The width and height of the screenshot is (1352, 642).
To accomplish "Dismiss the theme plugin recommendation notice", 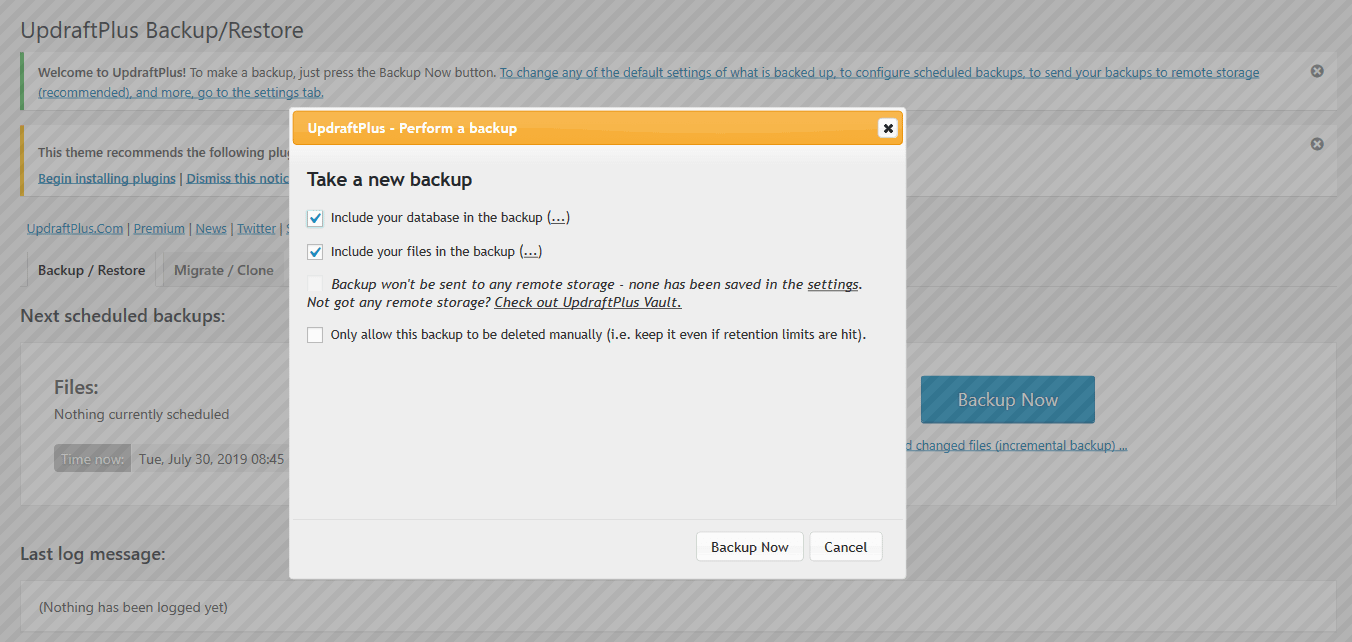I will 1317,144.
